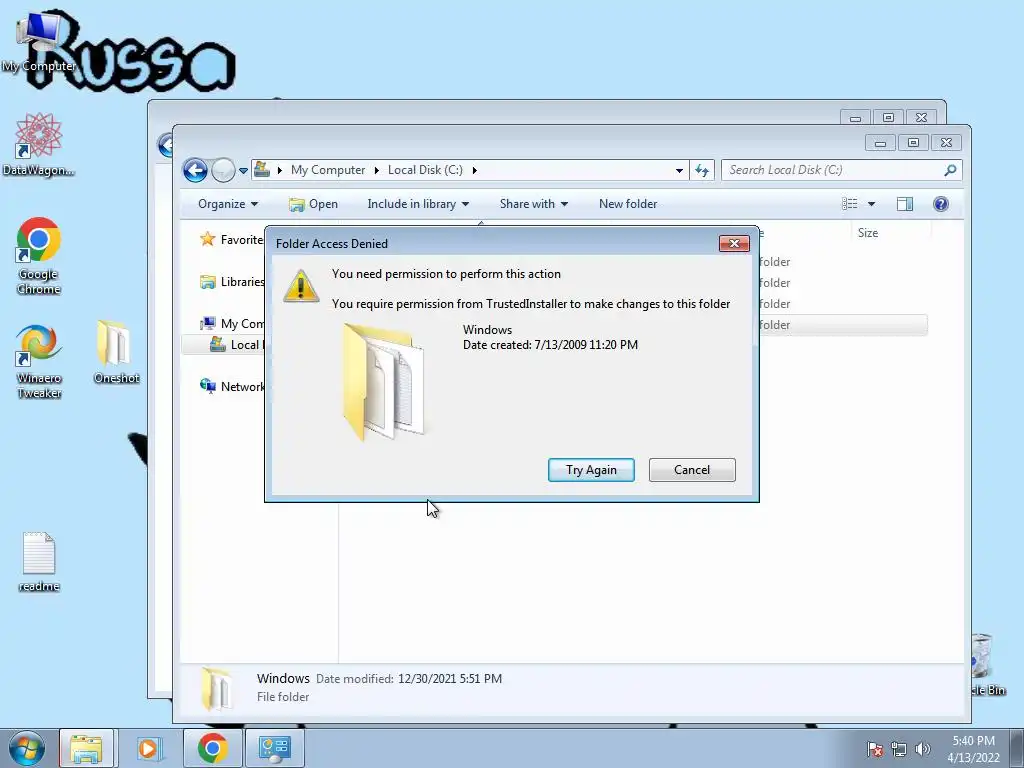Open Google Chrome desktop shortcut
This screenshot has height=768, width=1024.
(39, 256)
